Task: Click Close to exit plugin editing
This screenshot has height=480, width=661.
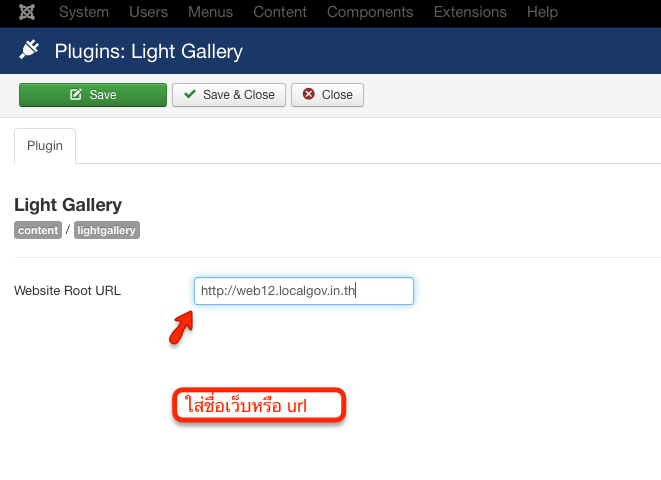Action: click(x=327, y=95)
